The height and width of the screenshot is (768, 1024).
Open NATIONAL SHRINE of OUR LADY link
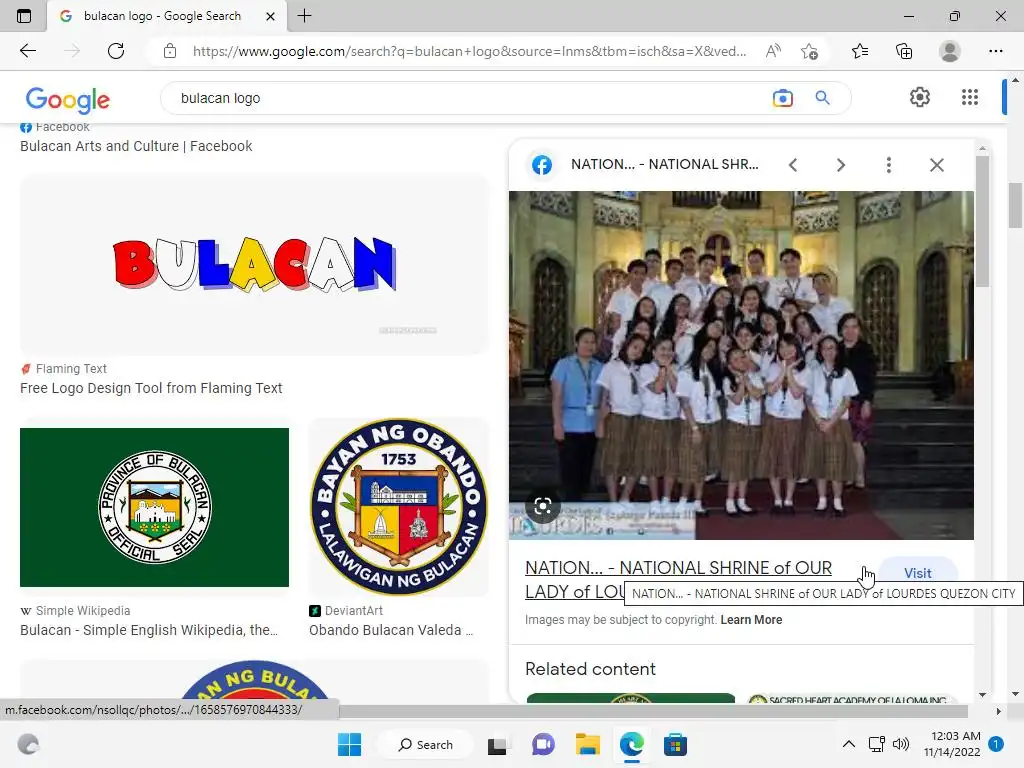click(678, 579)
